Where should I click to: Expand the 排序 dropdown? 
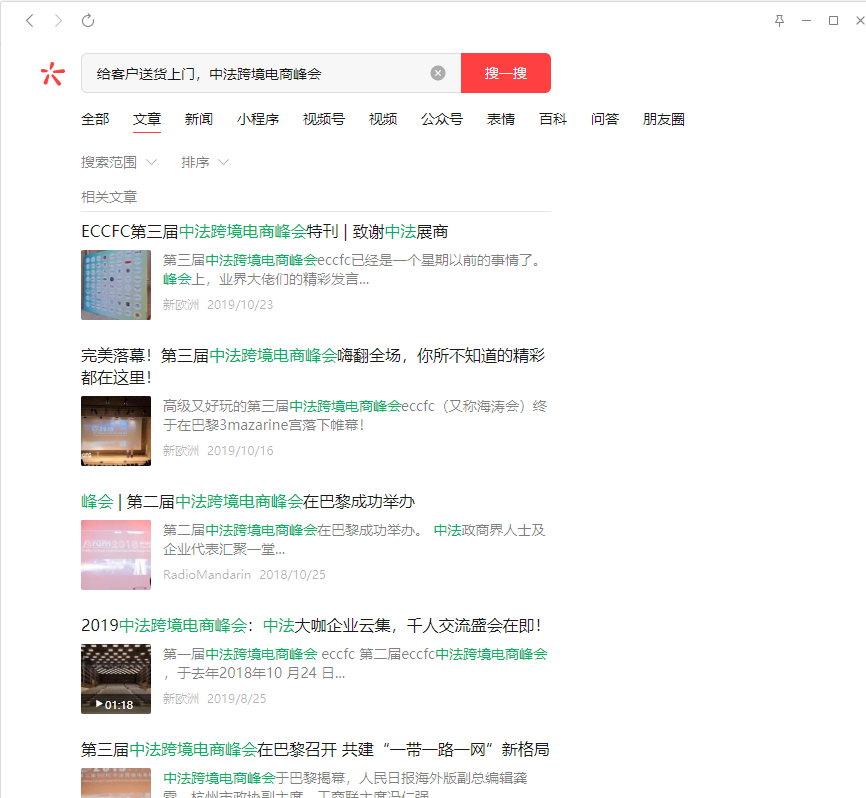(x=205, y=162)
